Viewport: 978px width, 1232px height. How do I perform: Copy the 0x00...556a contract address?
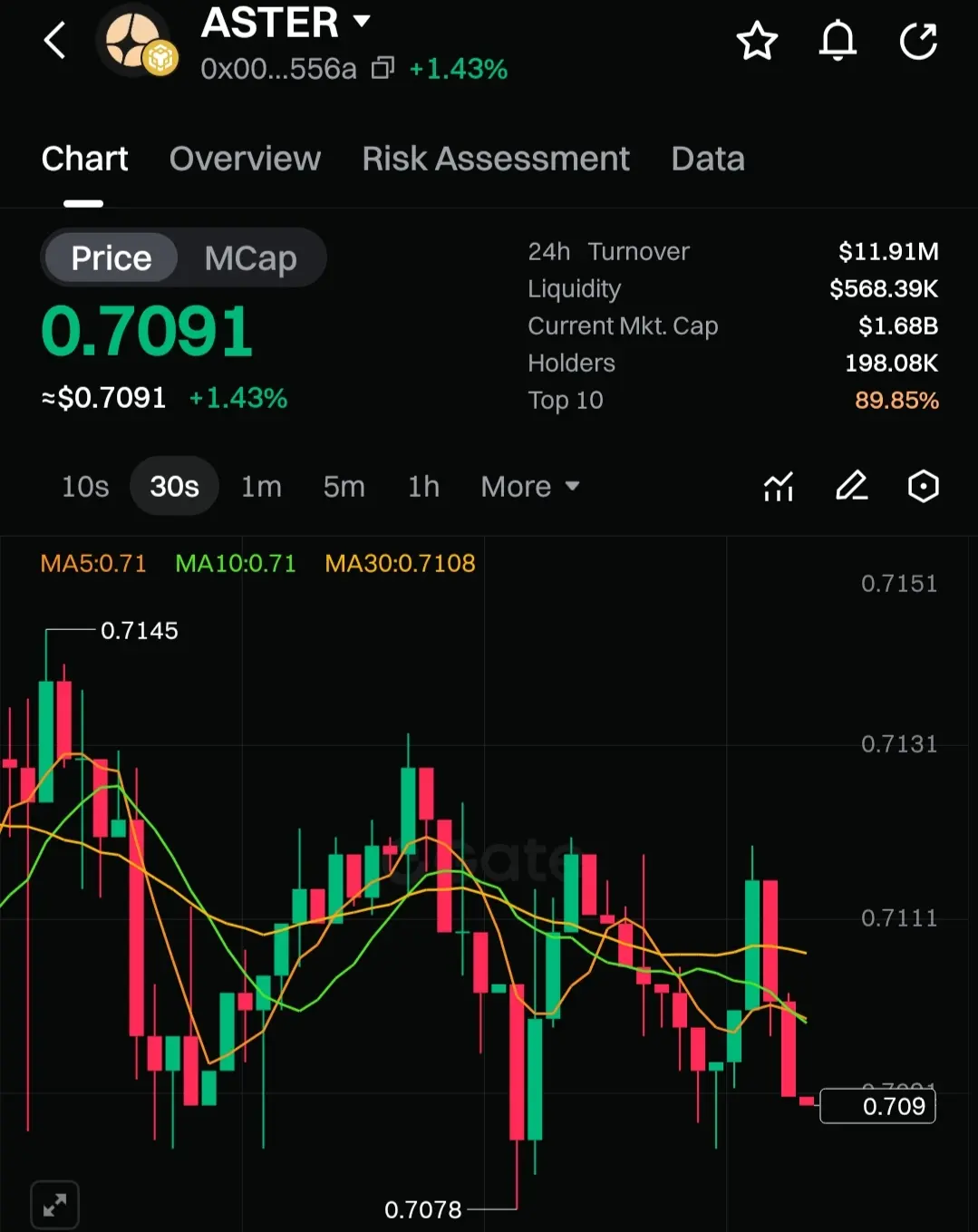(382, 69)
